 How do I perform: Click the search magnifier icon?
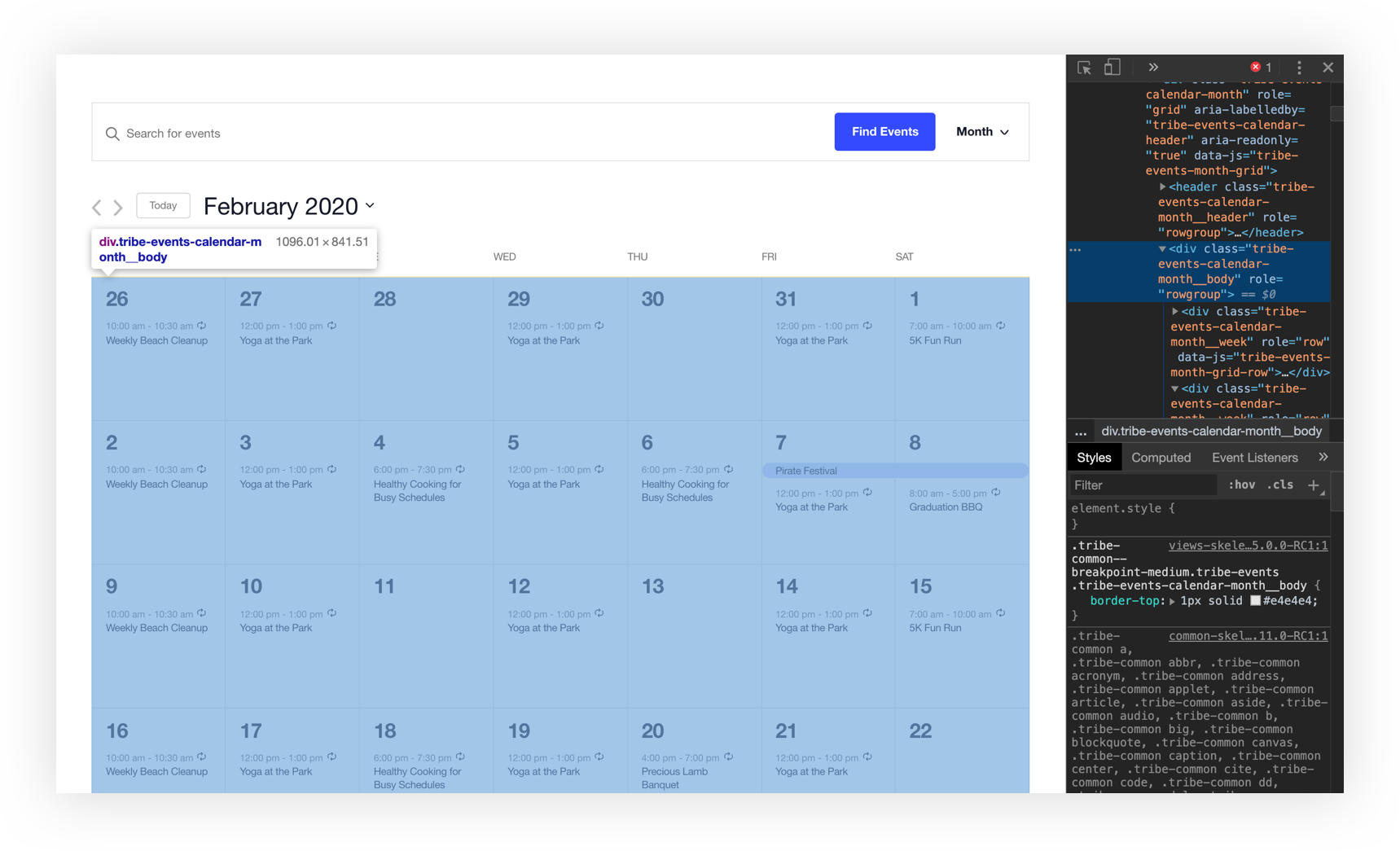[112, 134]
